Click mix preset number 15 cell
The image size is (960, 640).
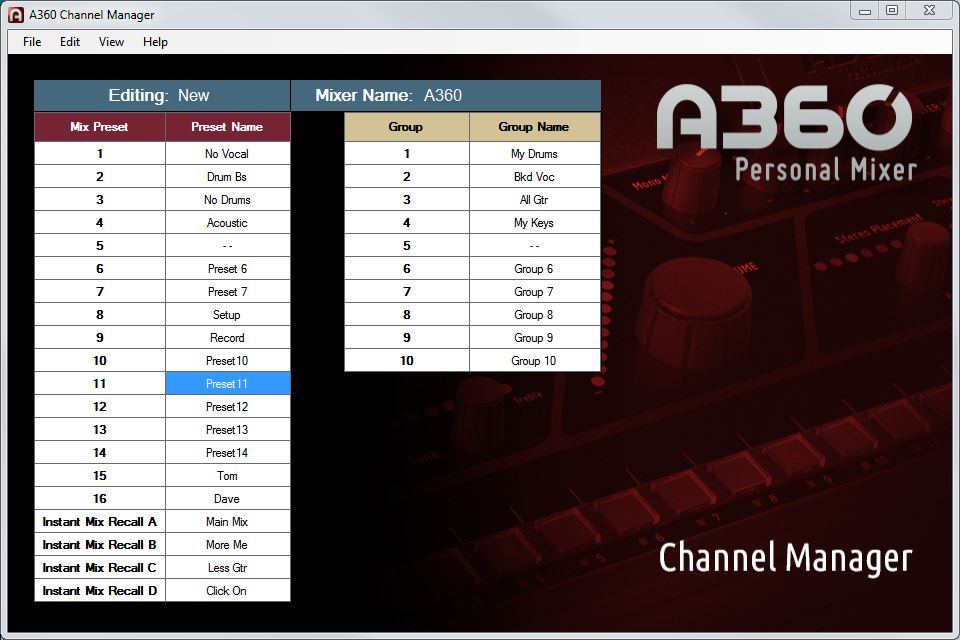100,475
